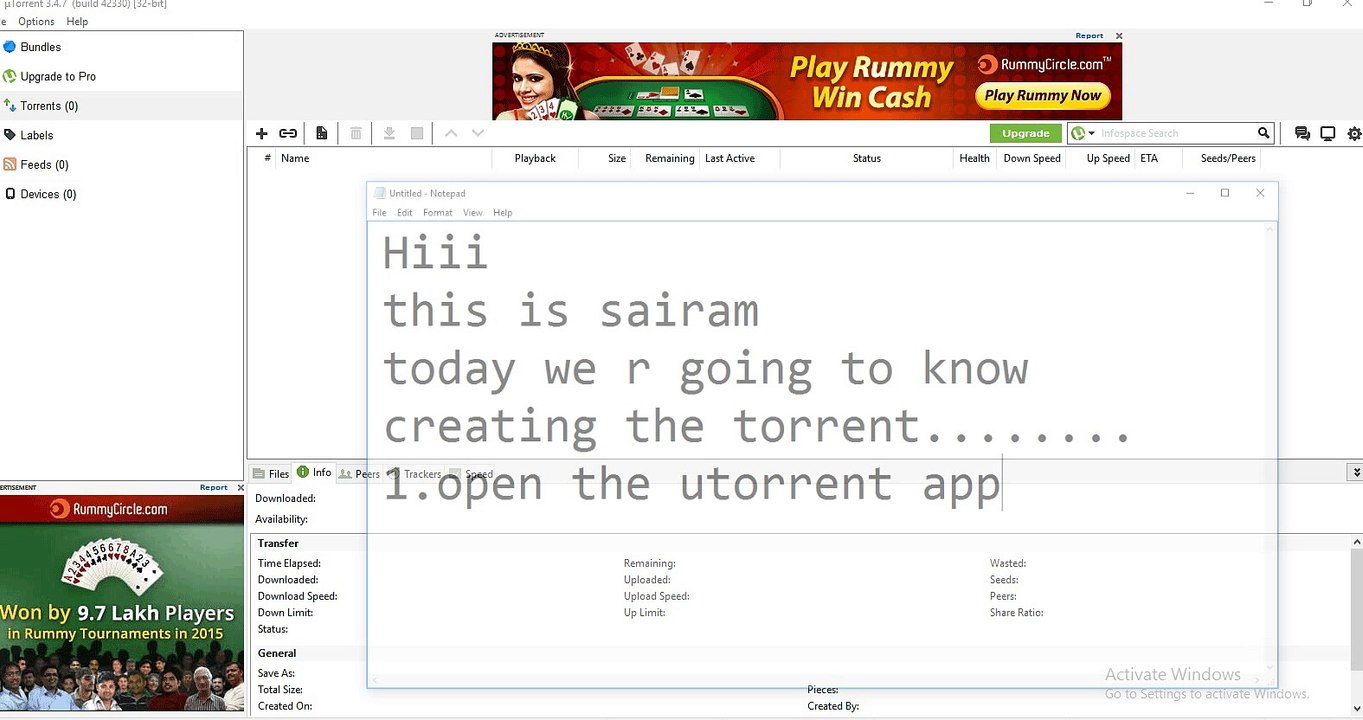This screenshot has width=1363, height=720.
Task: Click the Remove torrent trash icon
Action: [x=356, y=133]
